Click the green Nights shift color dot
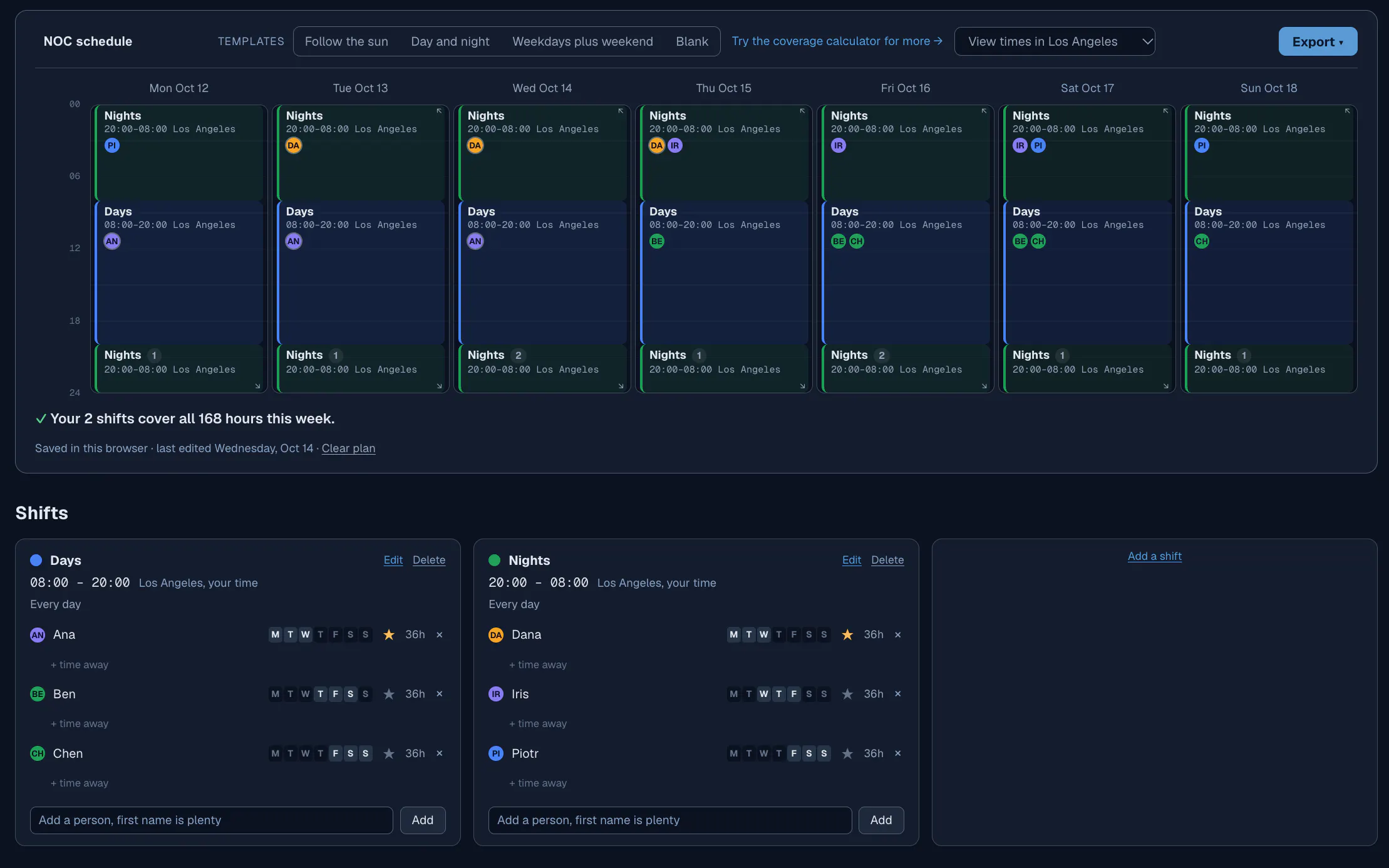The height and width of the screenshot is (868, 1389). pyautogui.click(x=495, y=560)
